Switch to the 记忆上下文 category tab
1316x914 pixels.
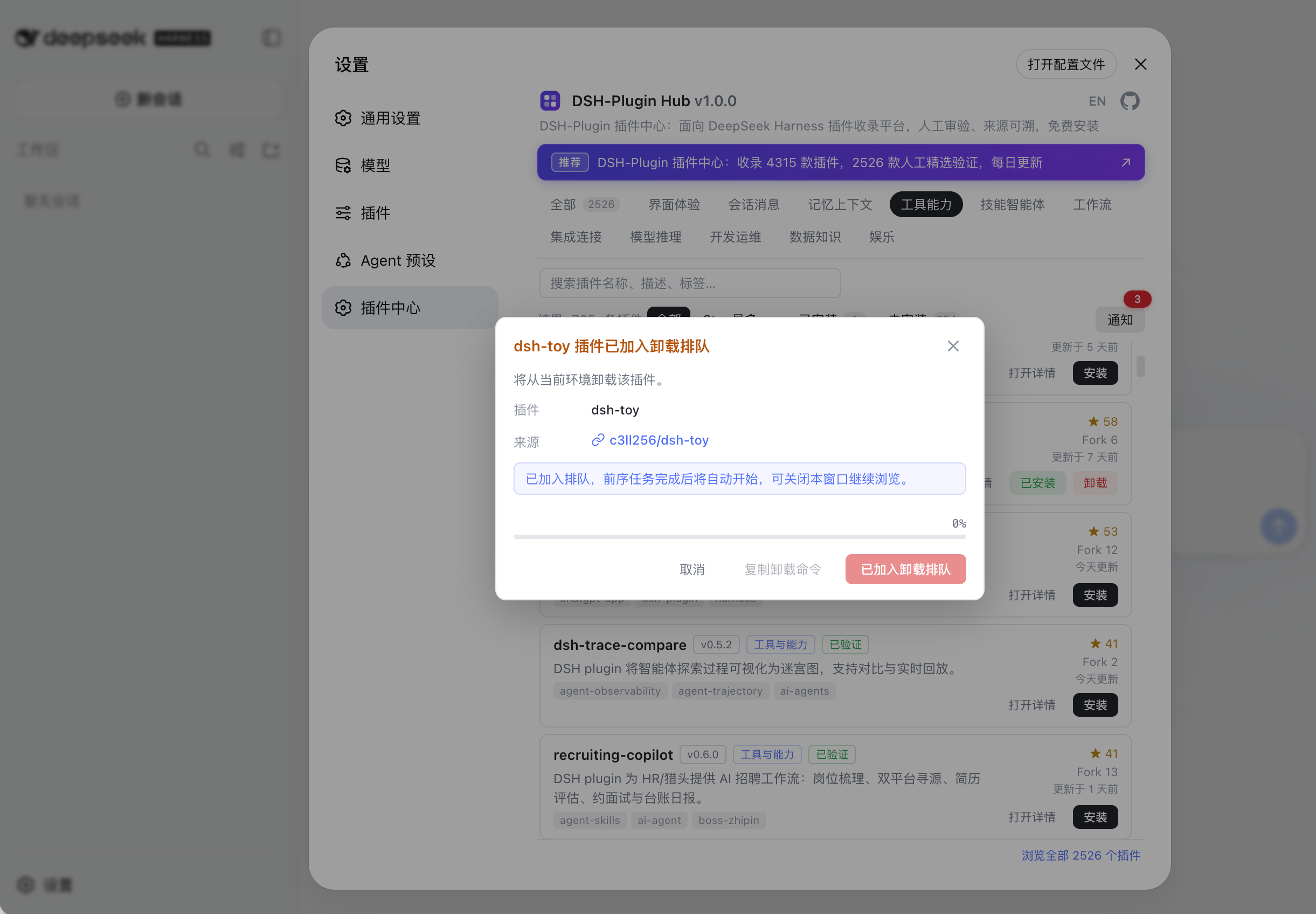[840, 204]
